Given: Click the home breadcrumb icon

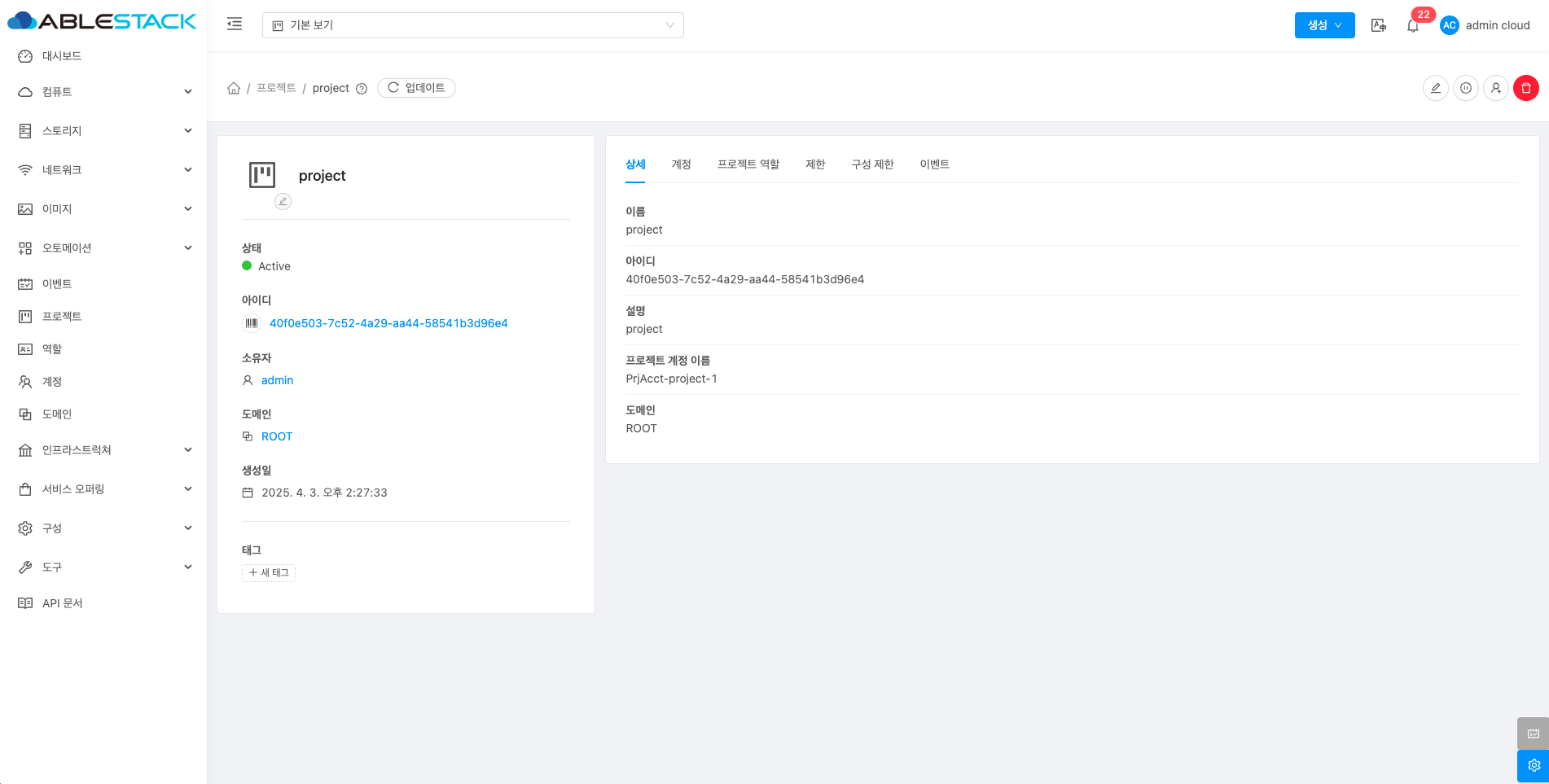Looking at the screenshot, I should [x=234, y=88].
